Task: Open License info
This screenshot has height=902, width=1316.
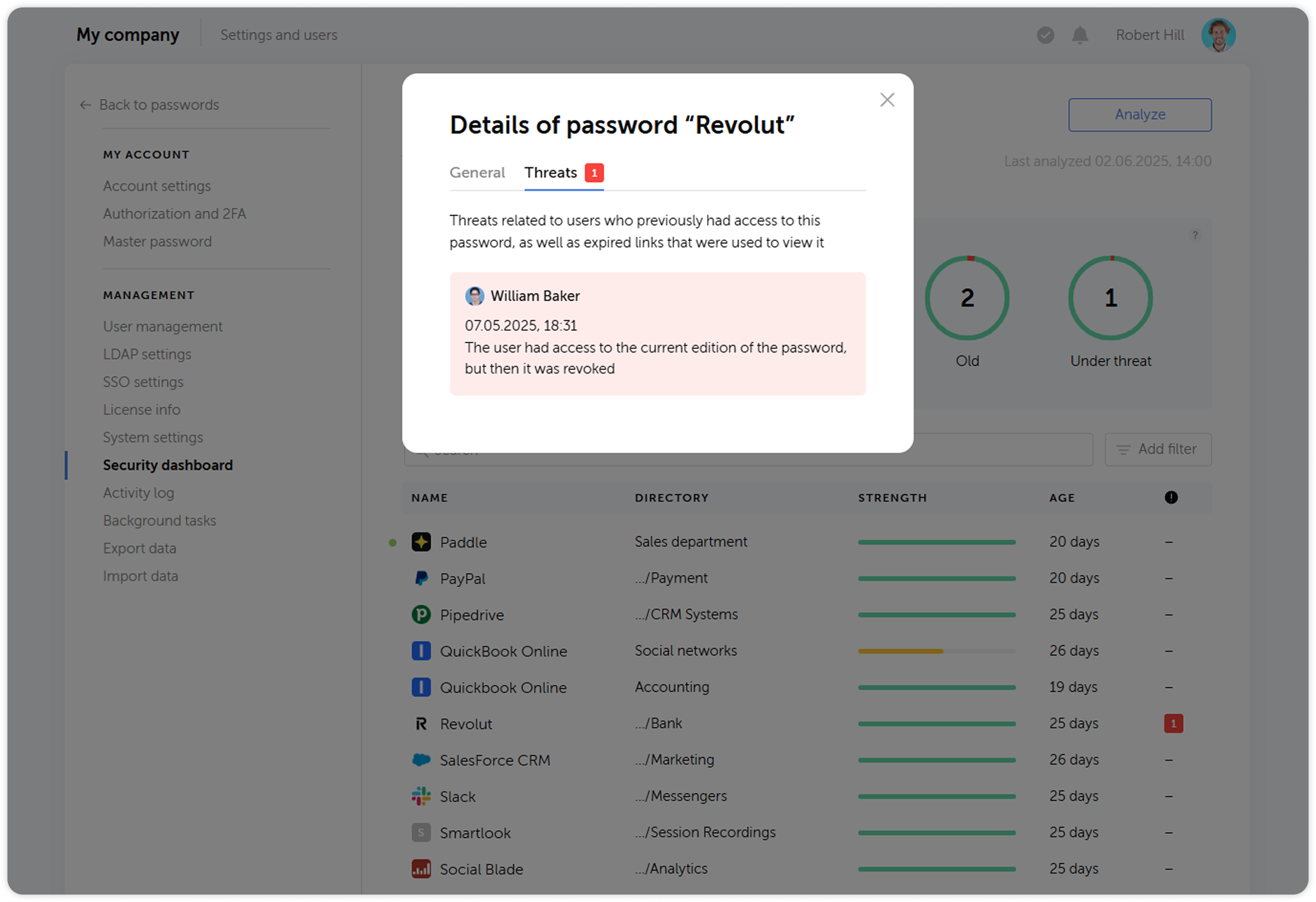Action: 141,409
